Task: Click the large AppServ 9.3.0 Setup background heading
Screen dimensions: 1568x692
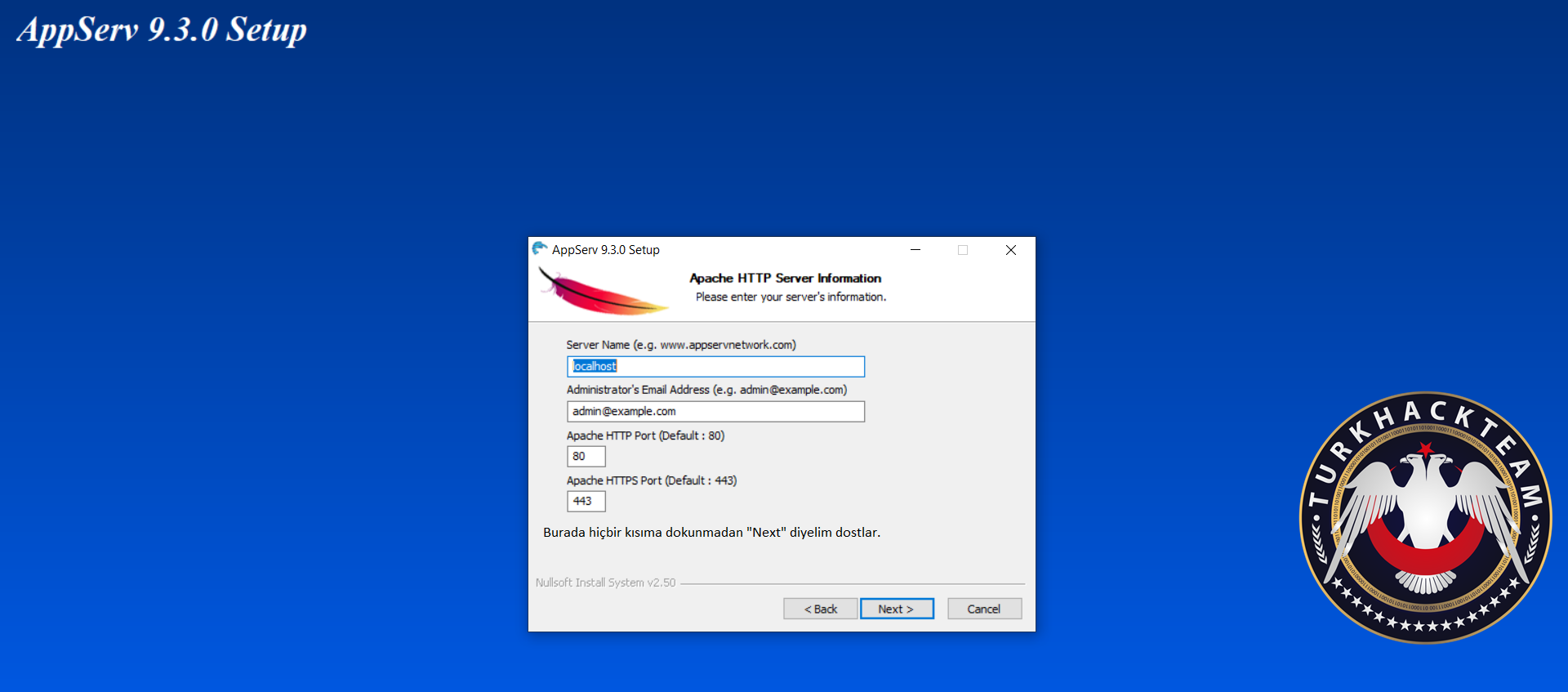Action: [163, 30]
